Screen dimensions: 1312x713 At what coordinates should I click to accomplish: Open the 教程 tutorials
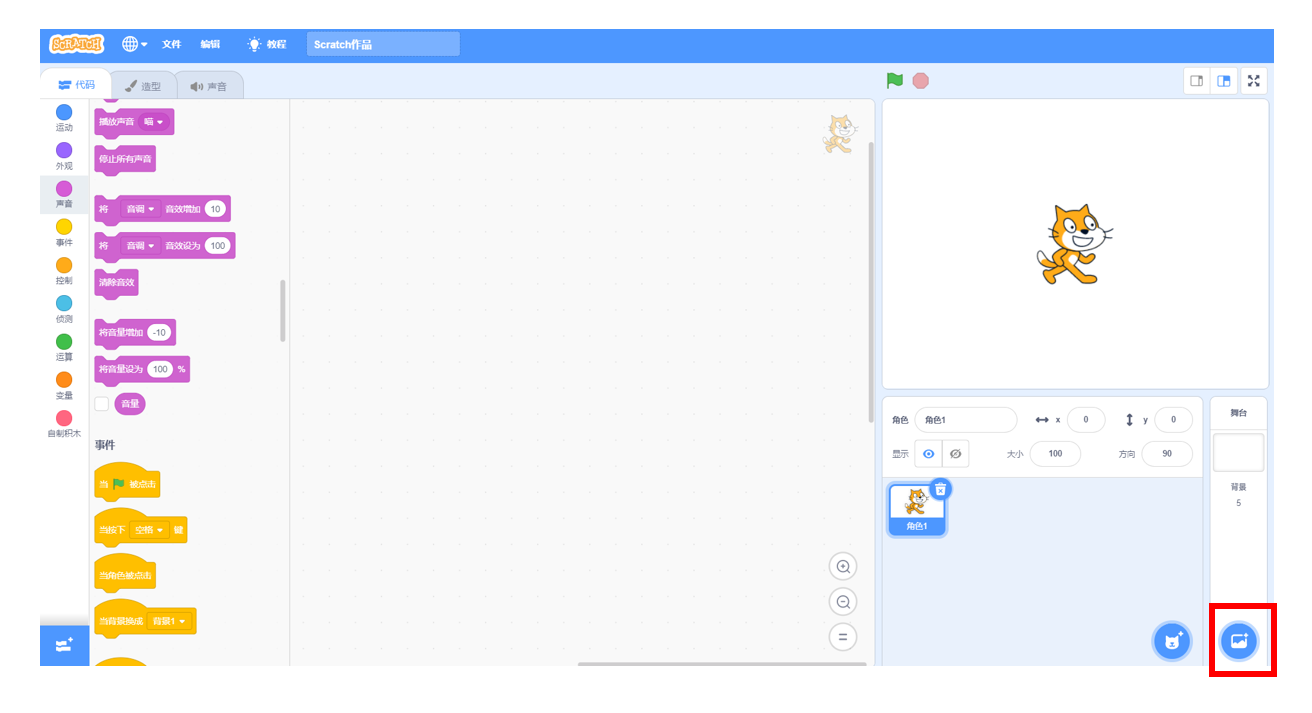click(267, 44)
